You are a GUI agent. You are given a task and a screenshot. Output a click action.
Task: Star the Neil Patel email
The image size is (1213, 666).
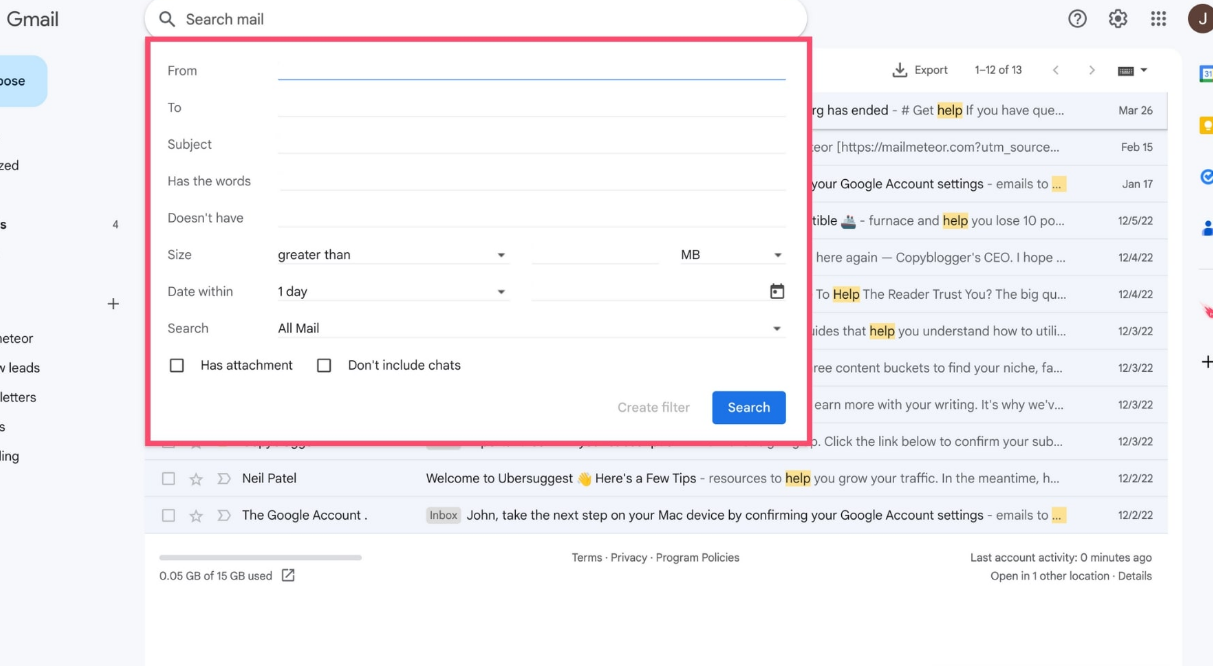[196, 479]
